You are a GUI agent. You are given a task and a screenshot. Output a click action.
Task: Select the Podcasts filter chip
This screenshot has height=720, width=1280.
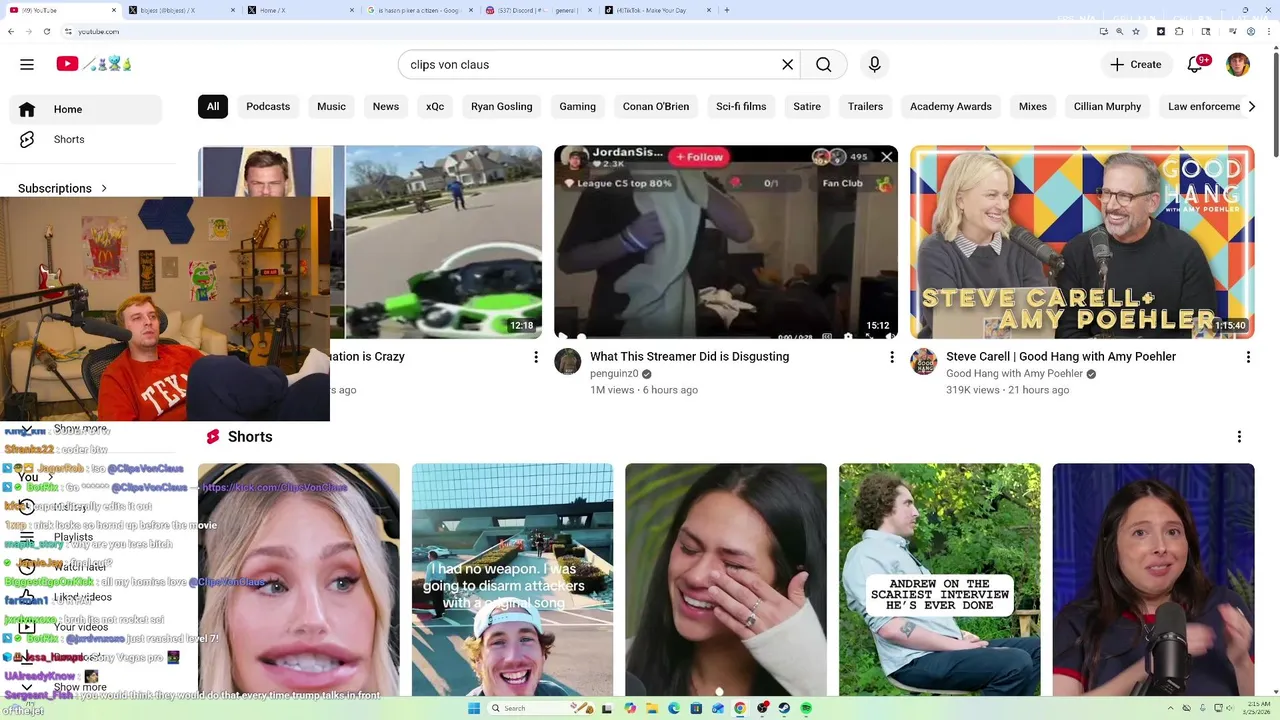click(268, 106)
